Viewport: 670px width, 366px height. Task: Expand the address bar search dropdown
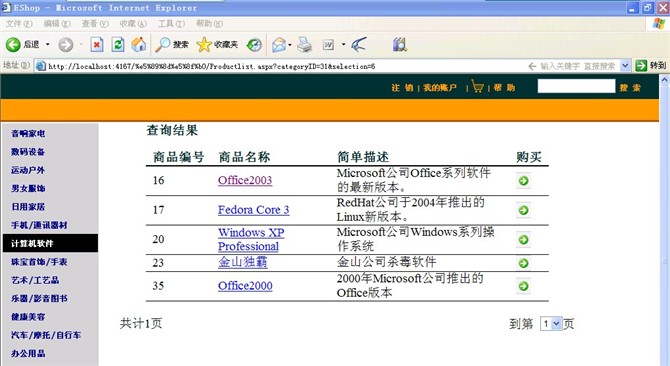tap(625, 66)
